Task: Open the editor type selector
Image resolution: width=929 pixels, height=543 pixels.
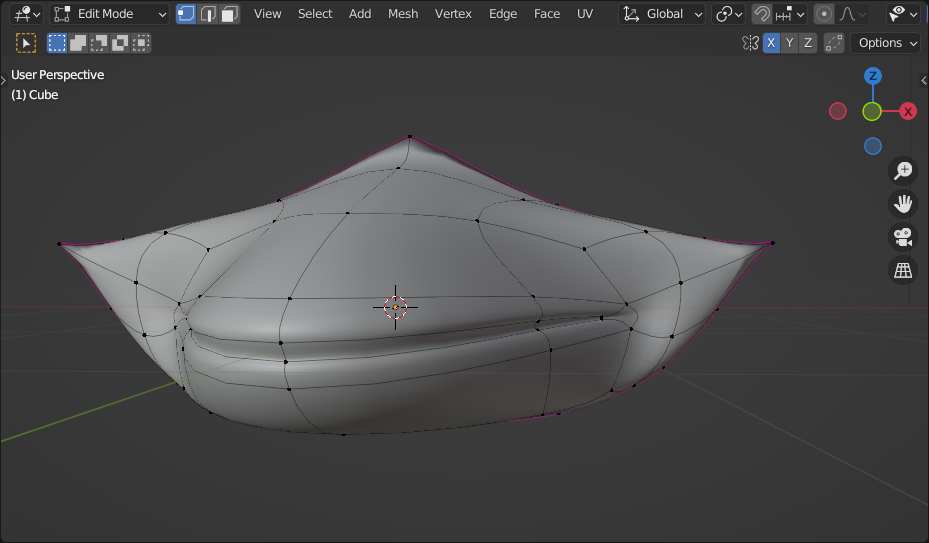Action: coord(27,14)
